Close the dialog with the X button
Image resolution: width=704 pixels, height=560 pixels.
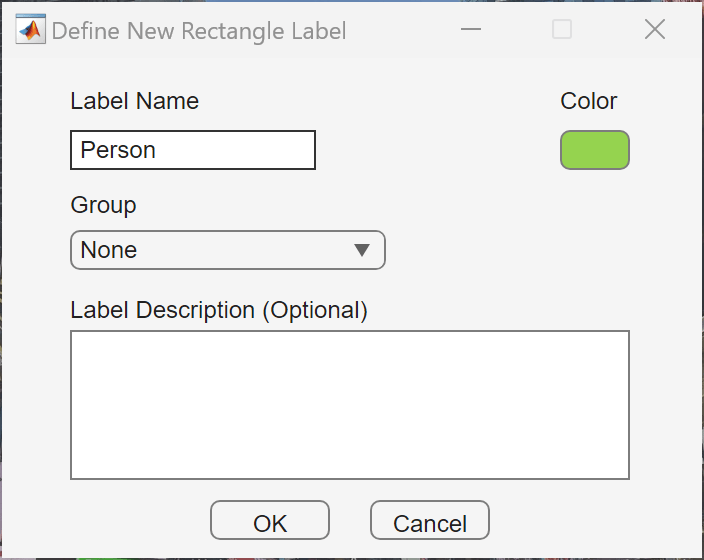[x=655, y=30]
